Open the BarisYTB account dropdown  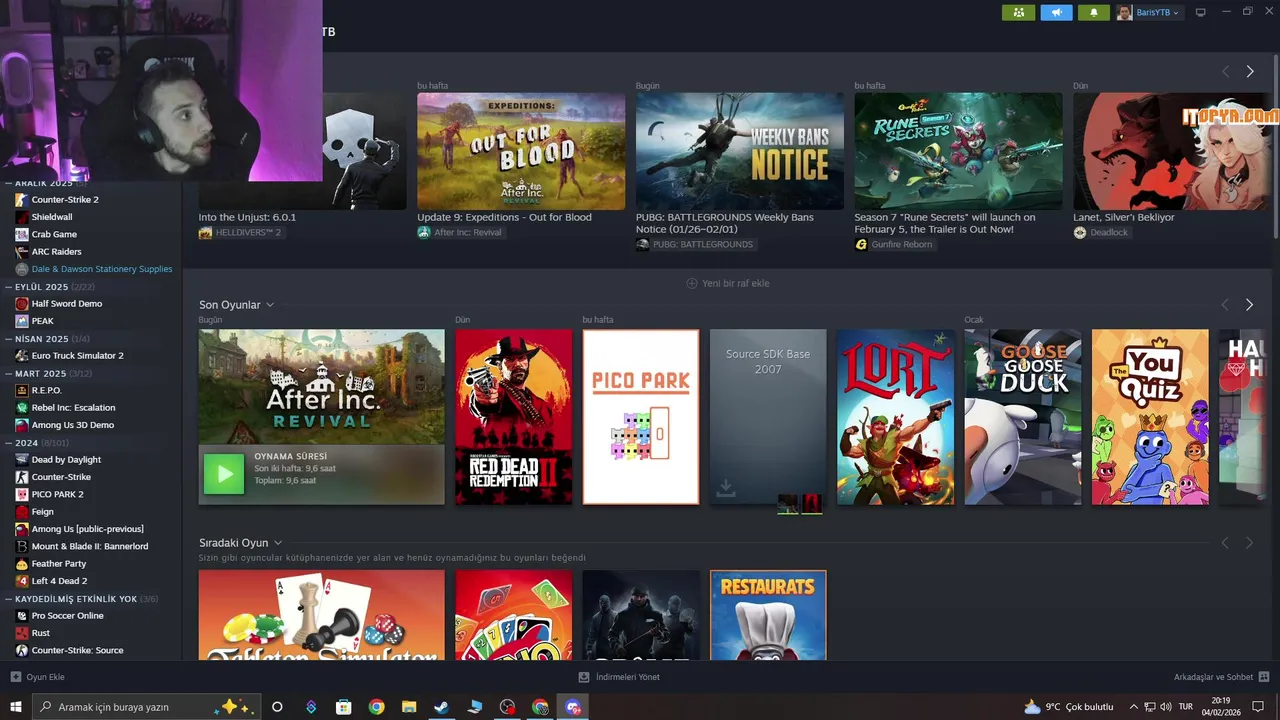(1149, 12)
